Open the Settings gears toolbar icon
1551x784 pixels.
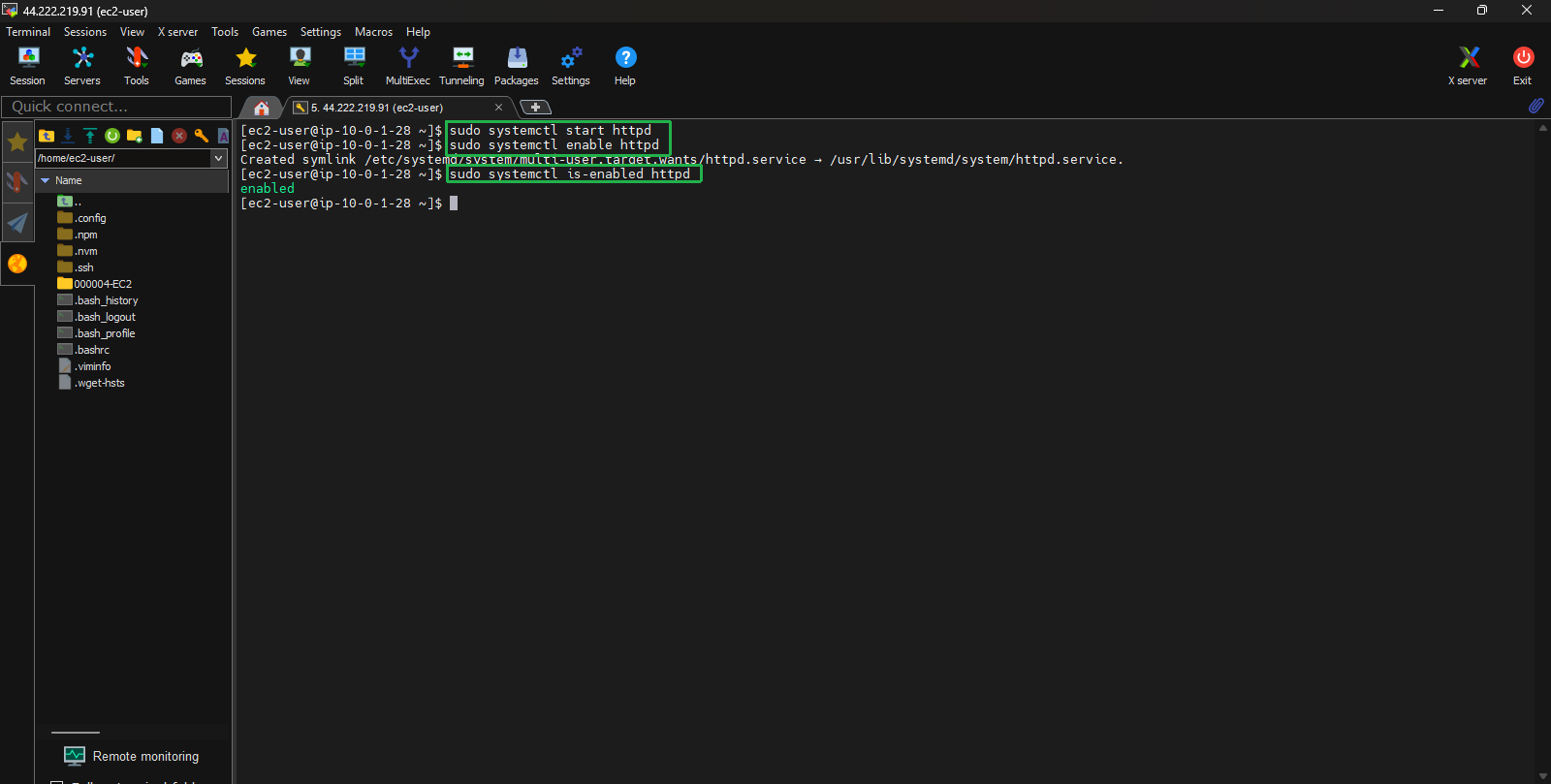[571, 66]
